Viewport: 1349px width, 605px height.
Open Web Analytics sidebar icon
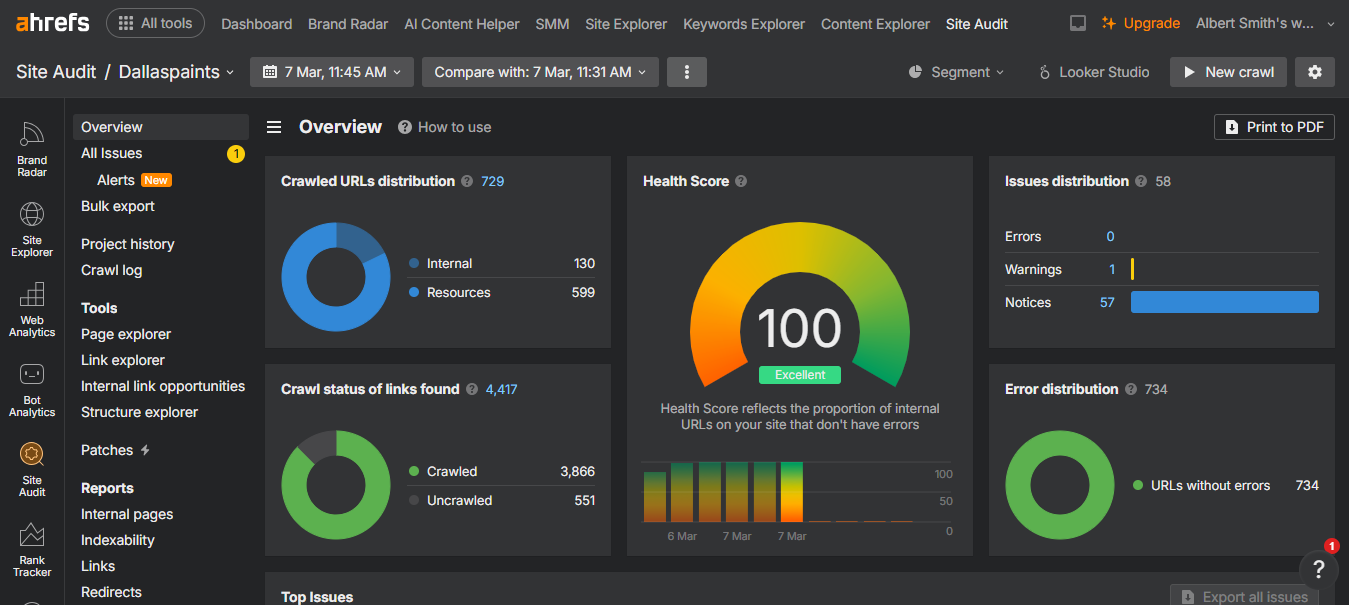[32, 309]
